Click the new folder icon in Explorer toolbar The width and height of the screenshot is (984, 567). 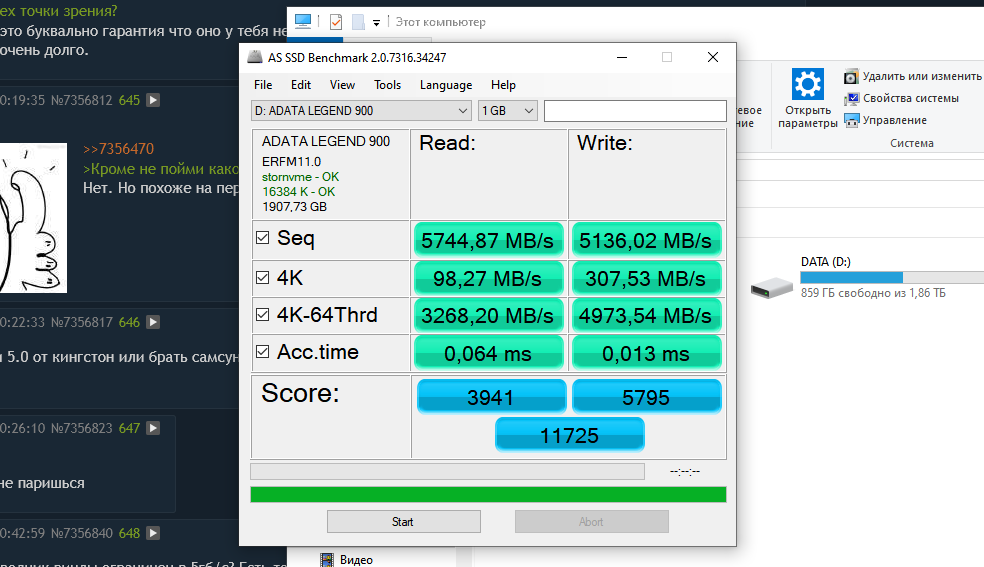pos(358,22)
